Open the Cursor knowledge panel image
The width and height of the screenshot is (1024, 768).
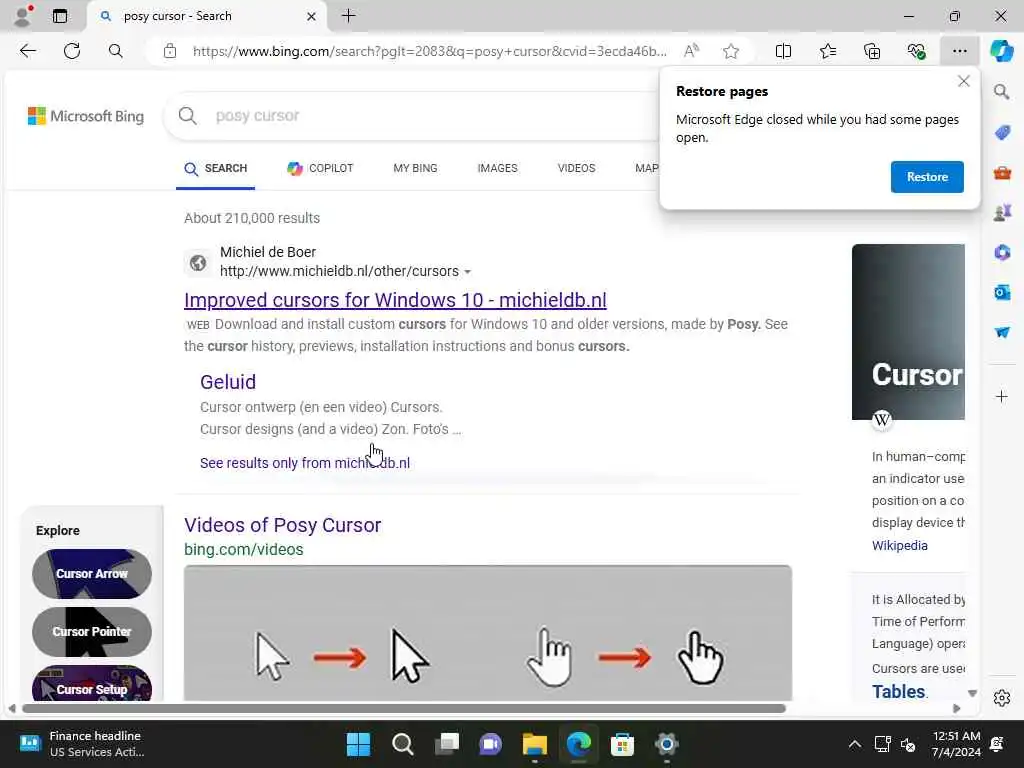(908, 332)
